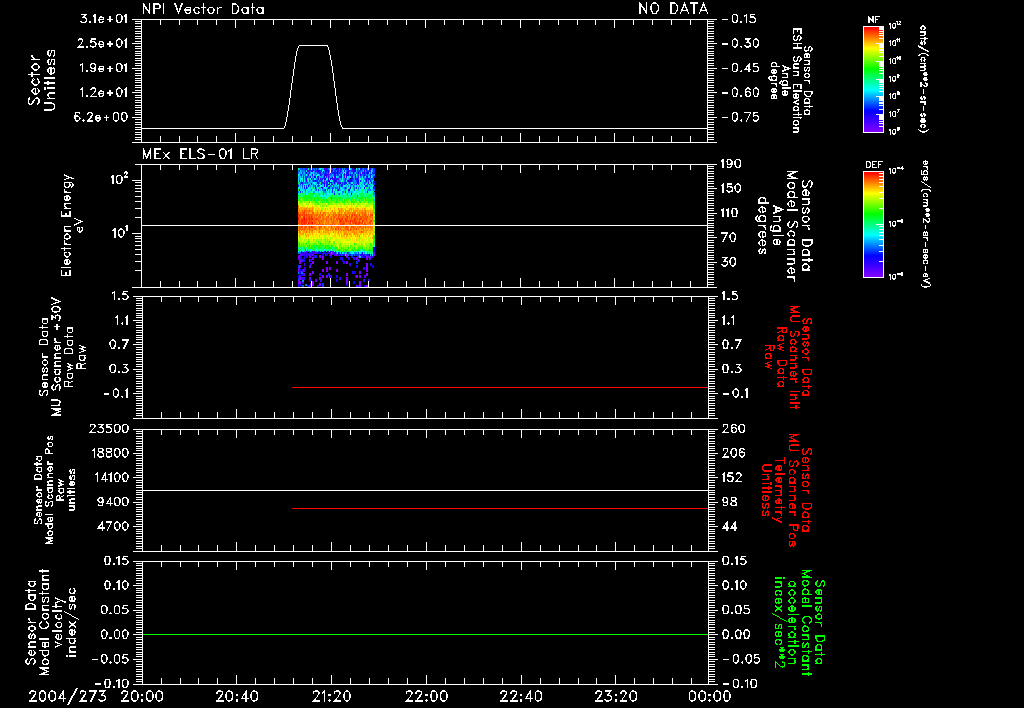Click the '6.2e+00' sector axis value
The height and width of the screenshot is (708, 1024).
[103, 118]
